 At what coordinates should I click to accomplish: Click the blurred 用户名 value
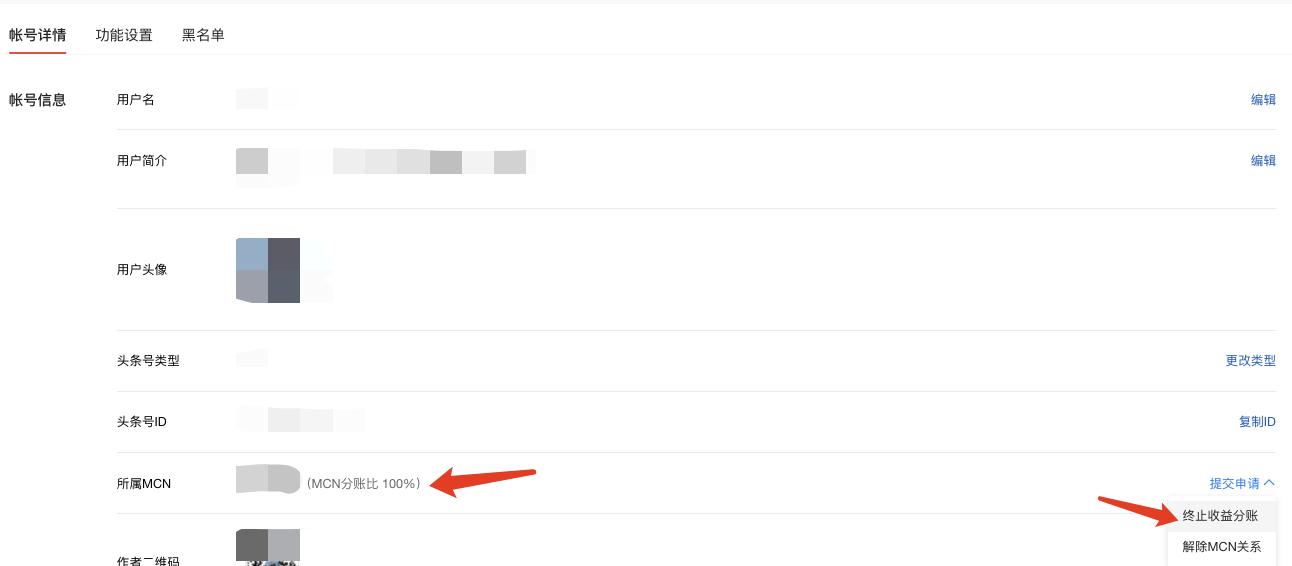click(265, 98)
